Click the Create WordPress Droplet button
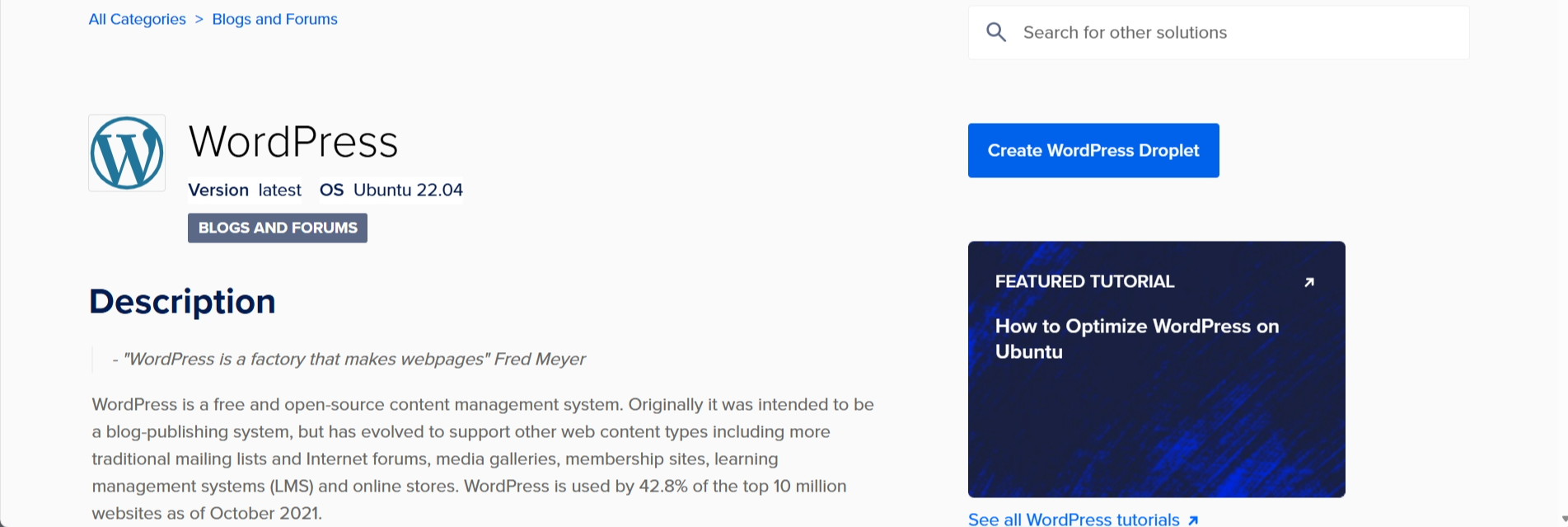 tap(1093, 150)
